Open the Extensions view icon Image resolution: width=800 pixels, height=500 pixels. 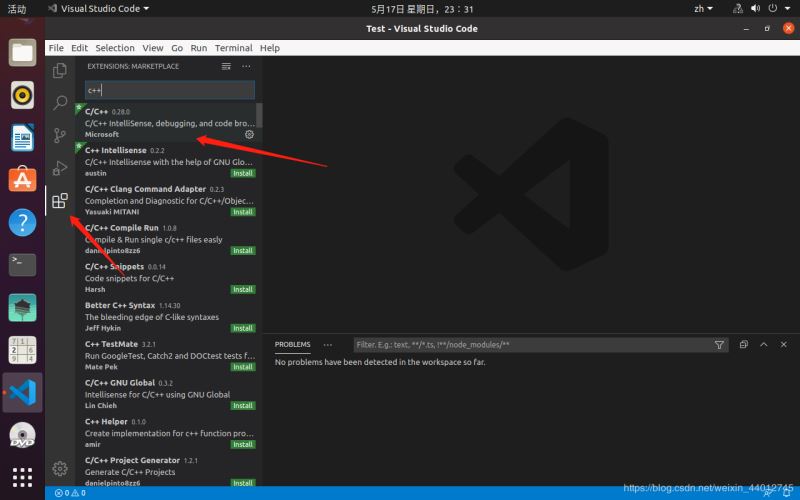(x=60, y=201)
